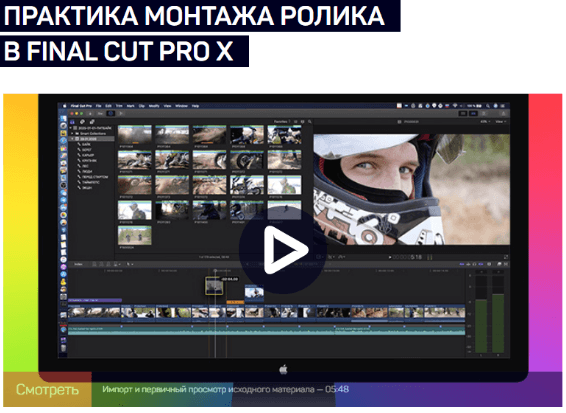Open the enhancements and retiming dropdown
Image resolution: width=566 pixels, height=413 pixels.
tap(331, 257)
